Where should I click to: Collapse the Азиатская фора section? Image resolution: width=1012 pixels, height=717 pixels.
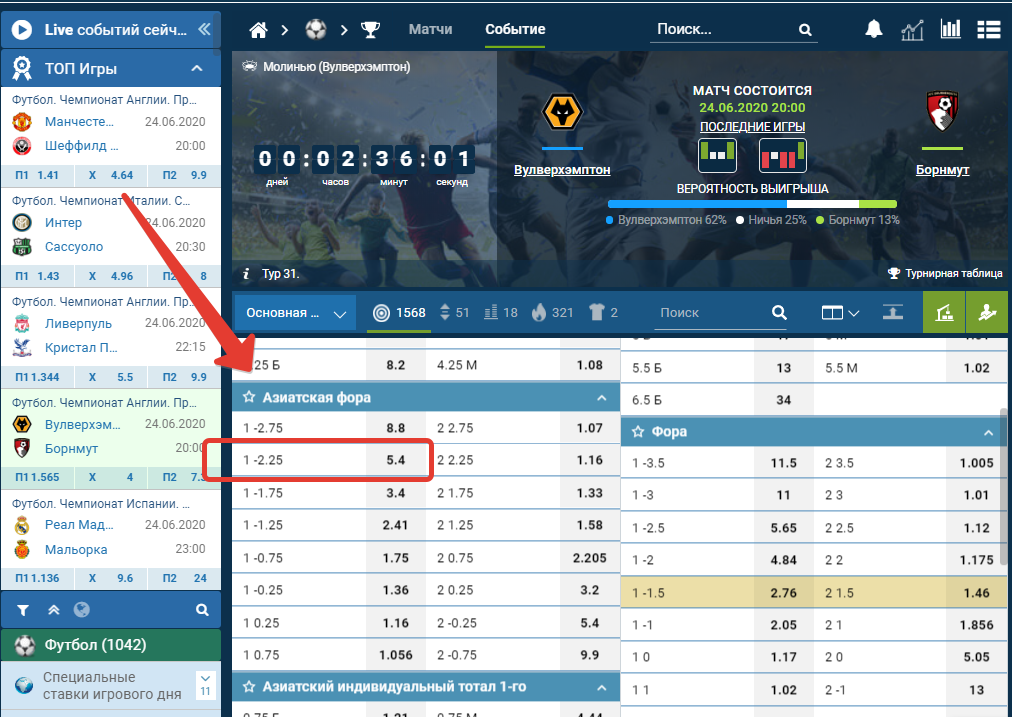[602, 398]
